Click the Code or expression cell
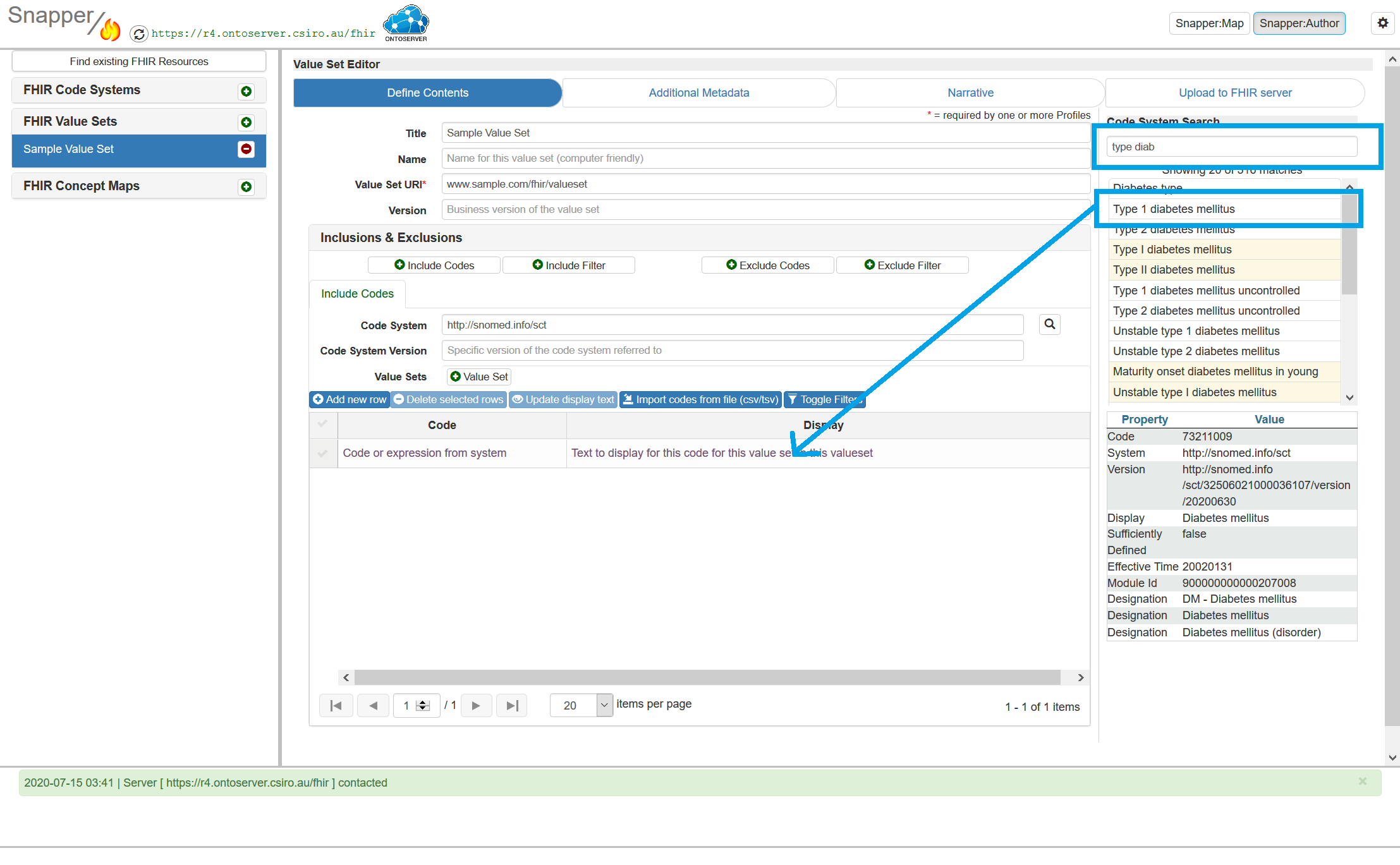Viewport: 1400px width, 865px height. [x=452, y=453]
